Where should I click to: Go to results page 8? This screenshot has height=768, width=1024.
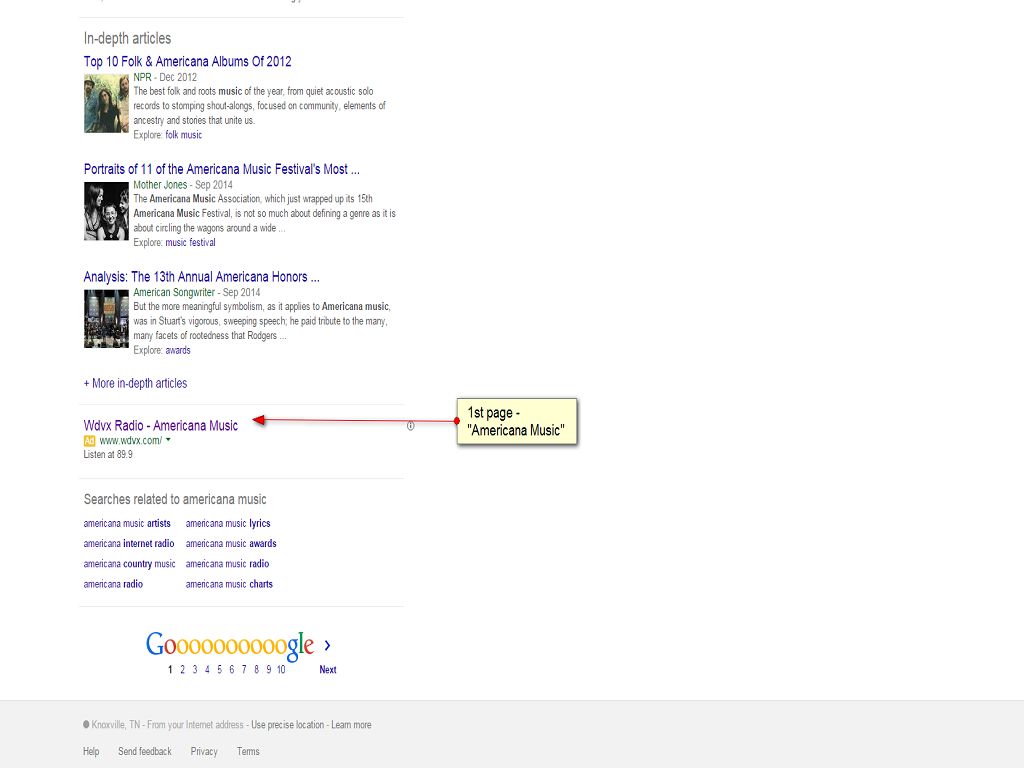click(256, 669)
